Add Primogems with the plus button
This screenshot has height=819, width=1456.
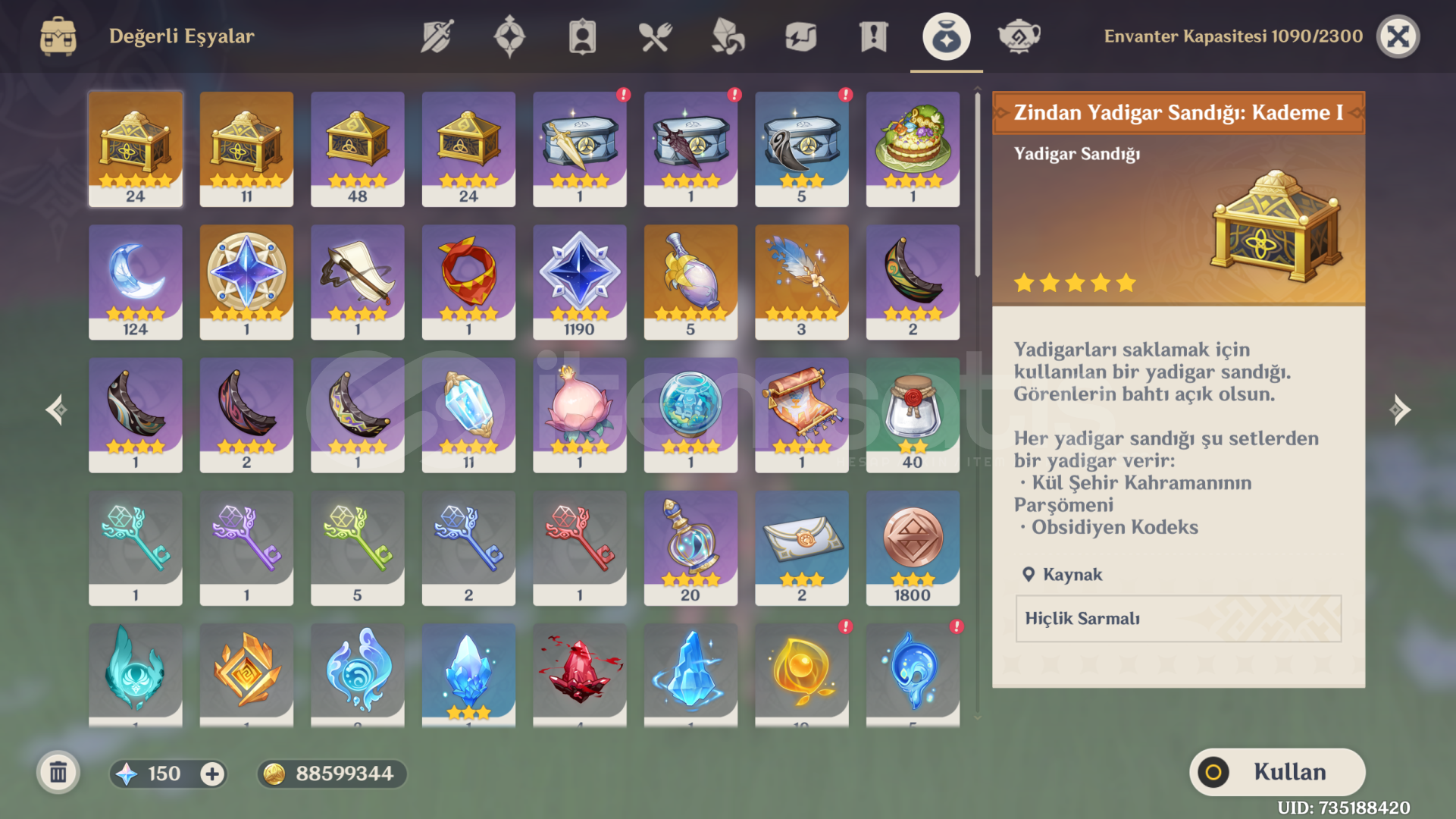212,773
